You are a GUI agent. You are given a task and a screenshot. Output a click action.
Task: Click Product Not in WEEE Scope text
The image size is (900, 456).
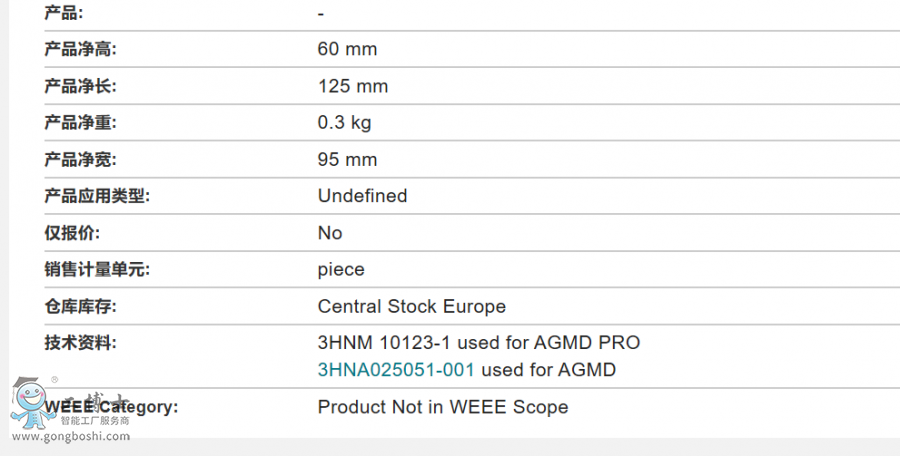[443, 407]
